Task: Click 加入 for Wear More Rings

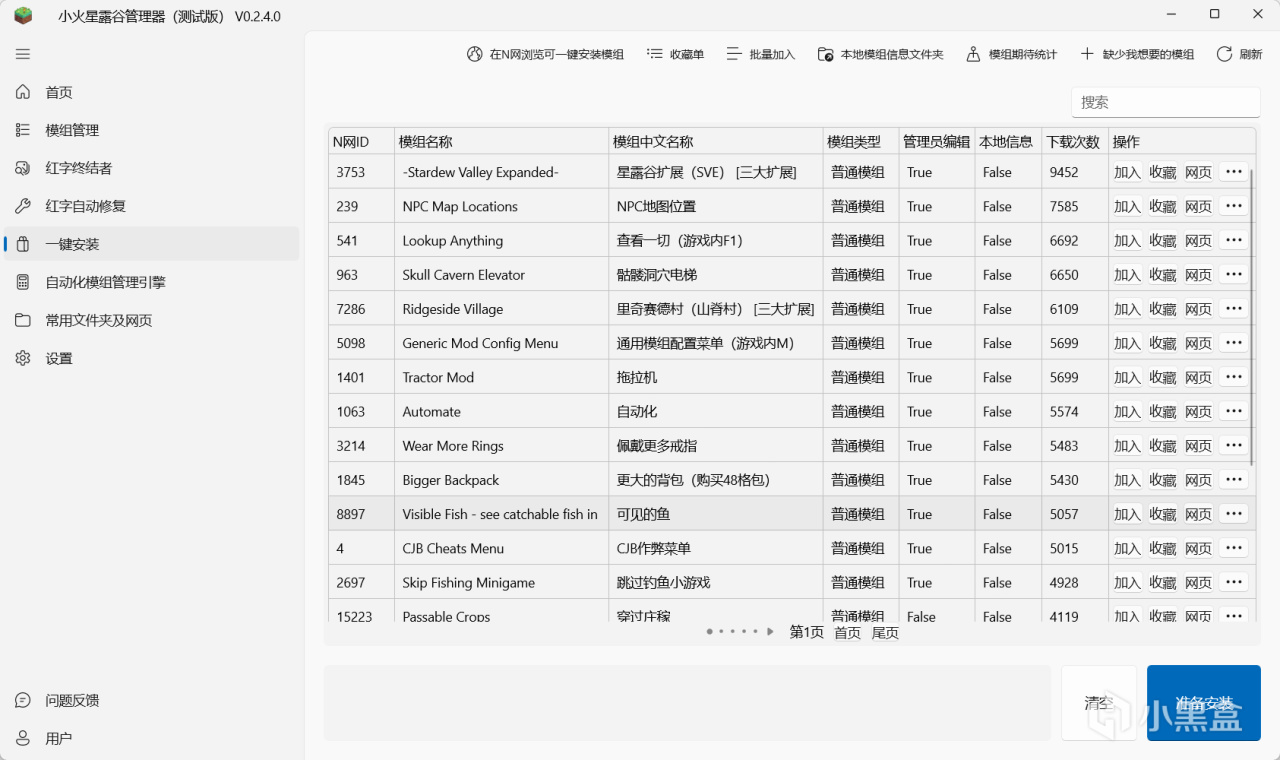Action: (1127, 445)
